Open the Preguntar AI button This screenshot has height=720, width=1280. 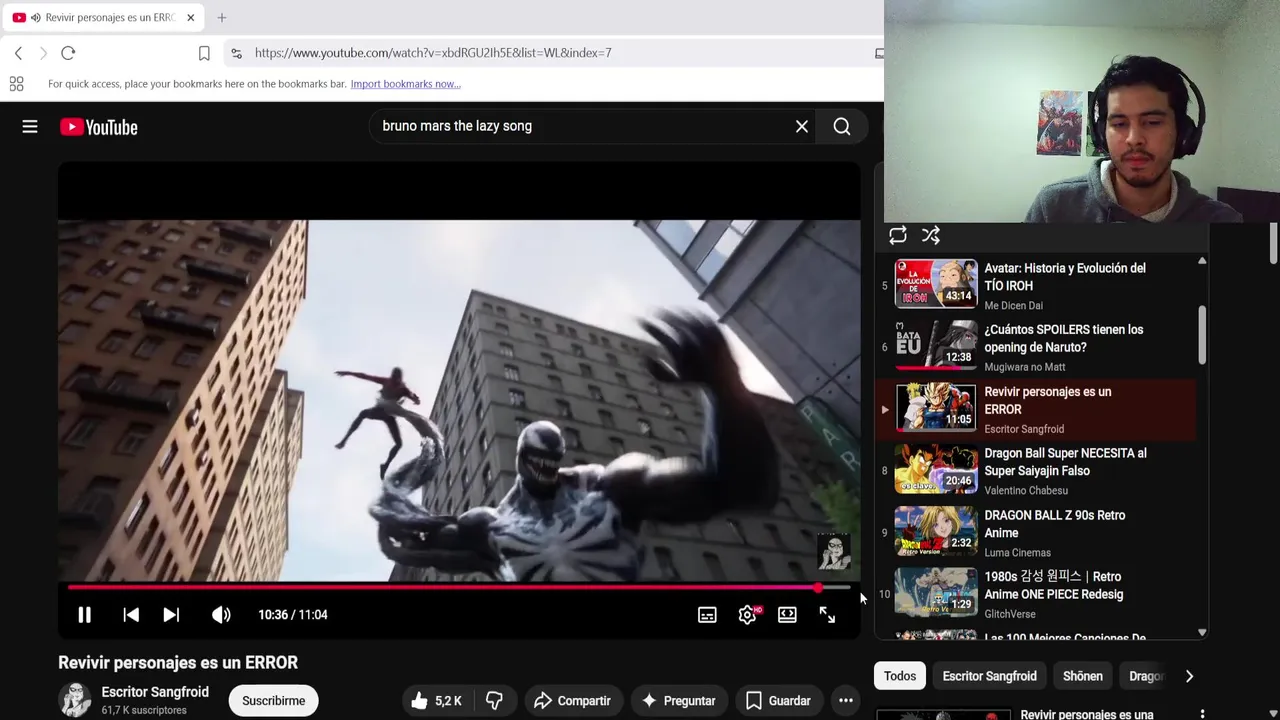[679, 701]
